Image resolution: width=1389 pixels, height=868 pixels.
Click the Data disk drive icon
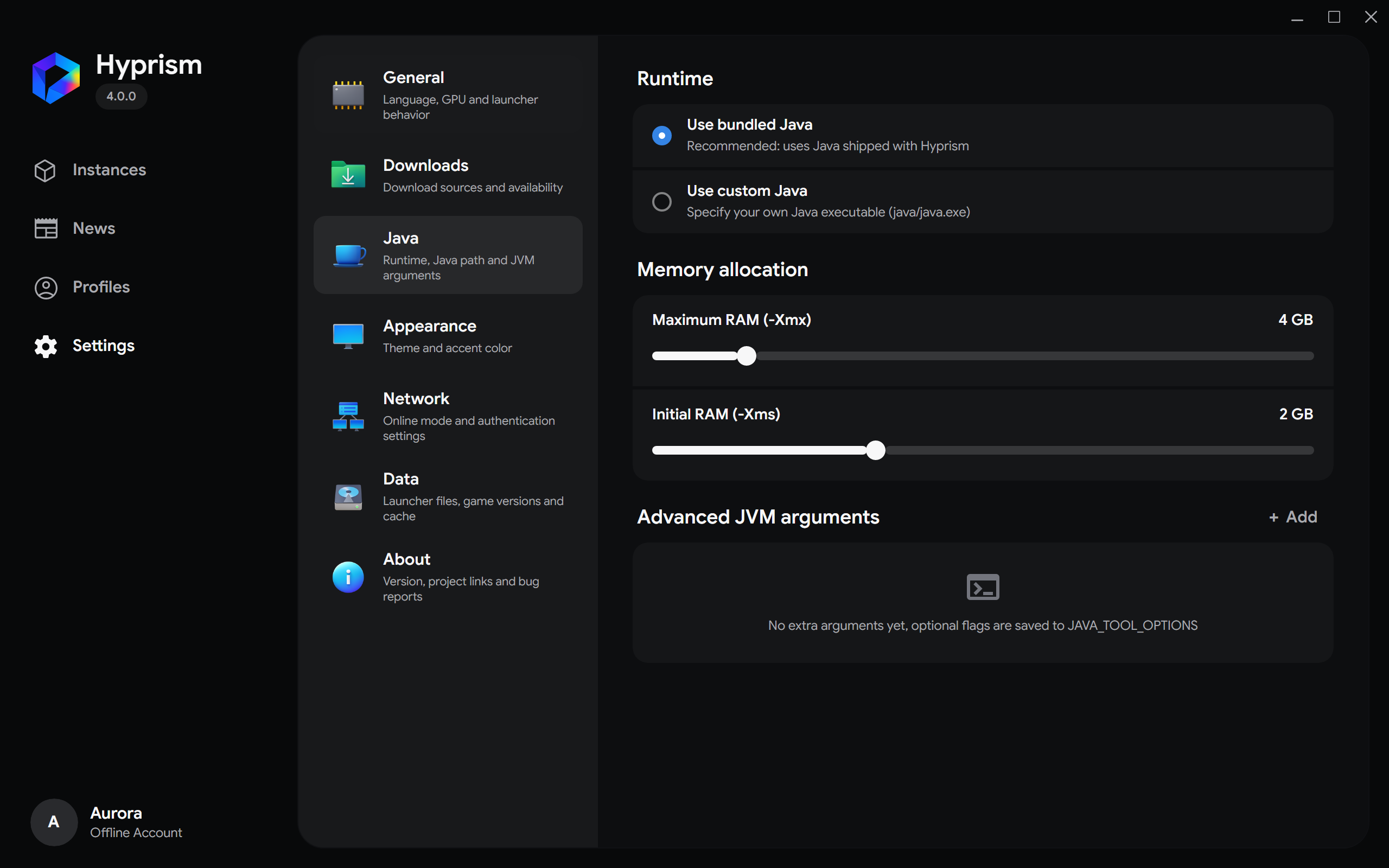click(348, 496)
